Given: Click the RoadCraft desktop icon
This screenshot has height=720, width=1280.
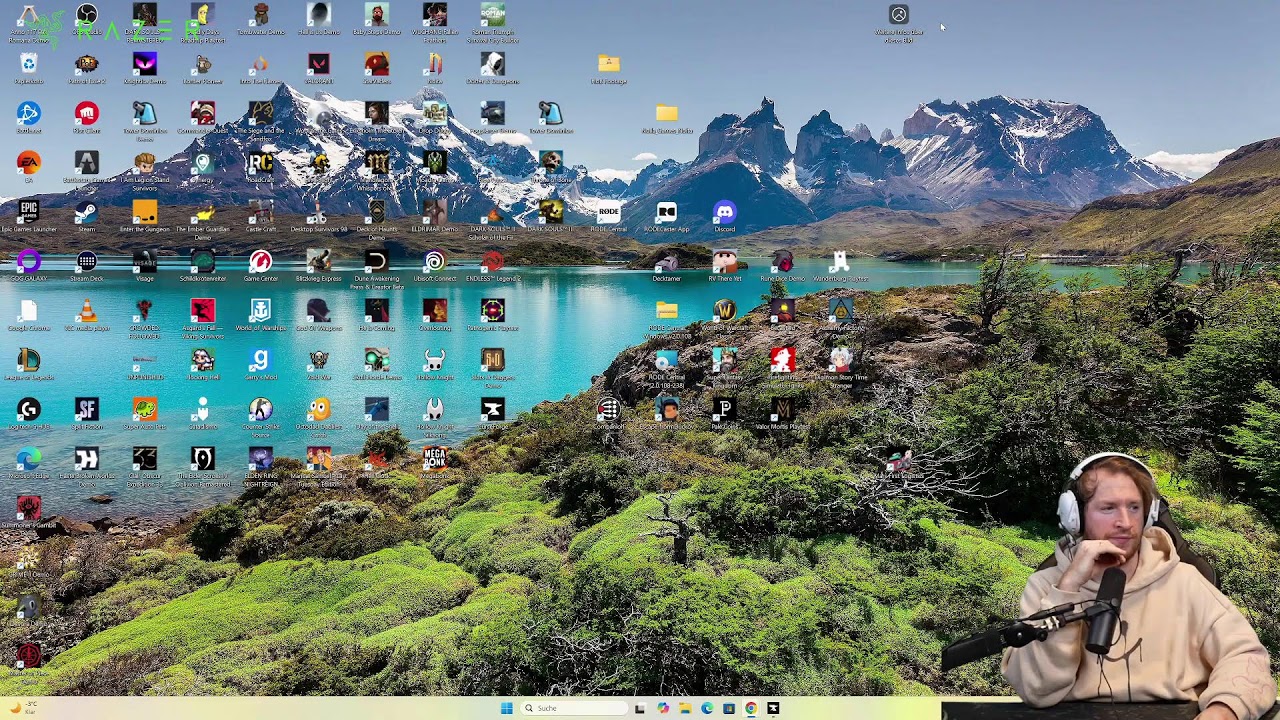Looking at the screenshot, I should point(261,162).
